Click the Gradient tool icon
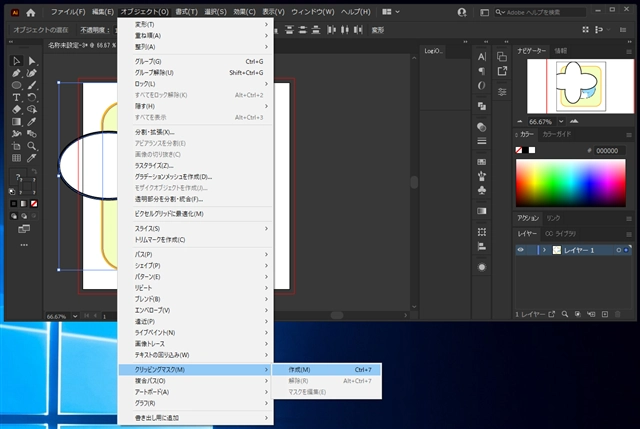Image resolution: width=640 pixels, height=429 pixels. coord(17,121)
